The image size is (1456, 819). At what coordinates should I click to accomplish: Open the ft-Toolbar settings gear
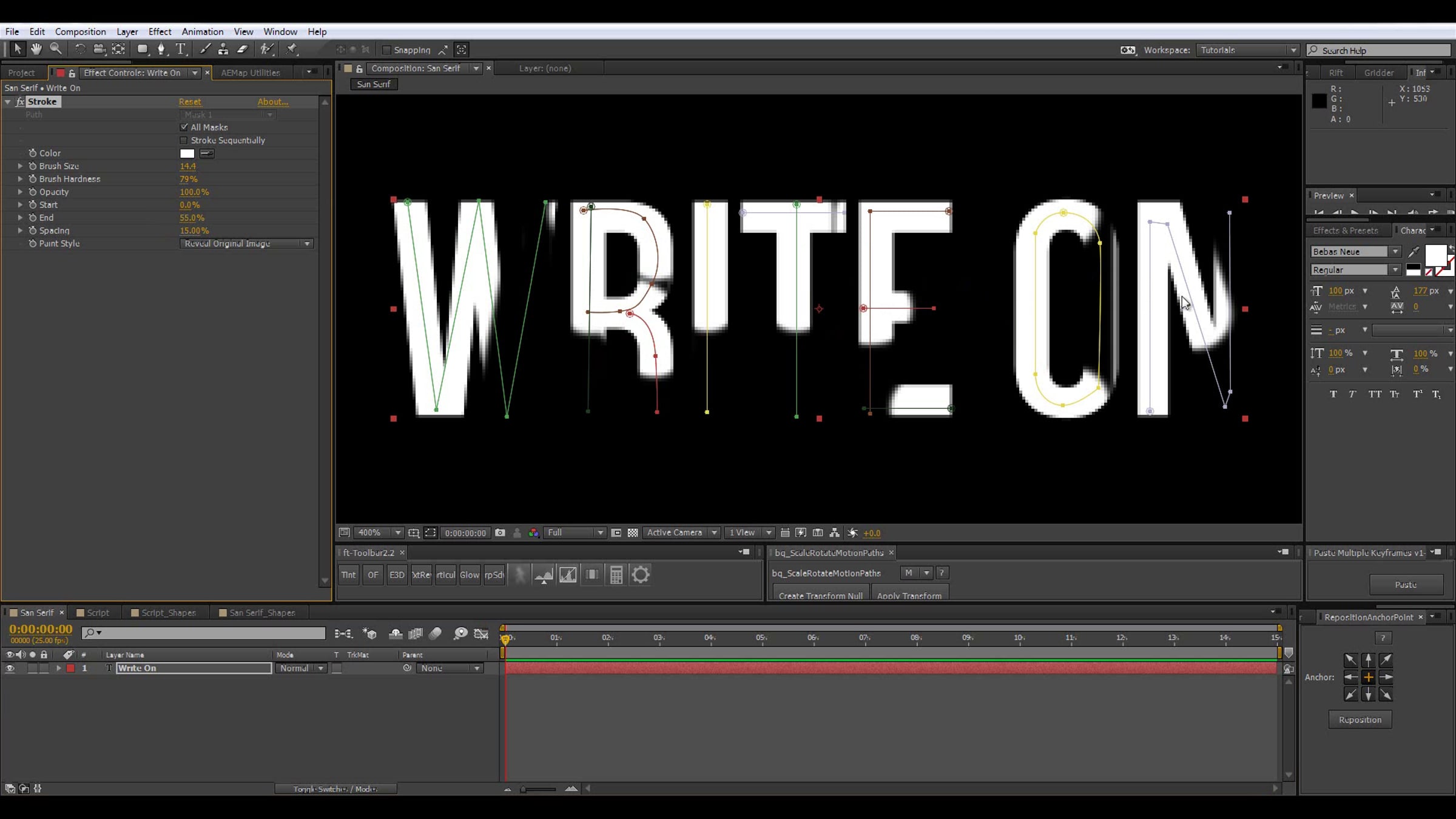[640, 575]
